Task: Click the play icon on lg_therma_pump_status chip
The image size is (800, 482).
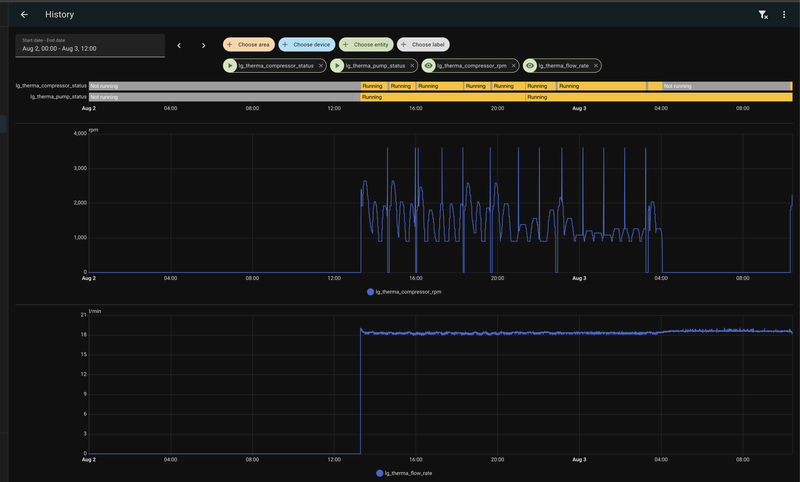Action: pos(339,66)
